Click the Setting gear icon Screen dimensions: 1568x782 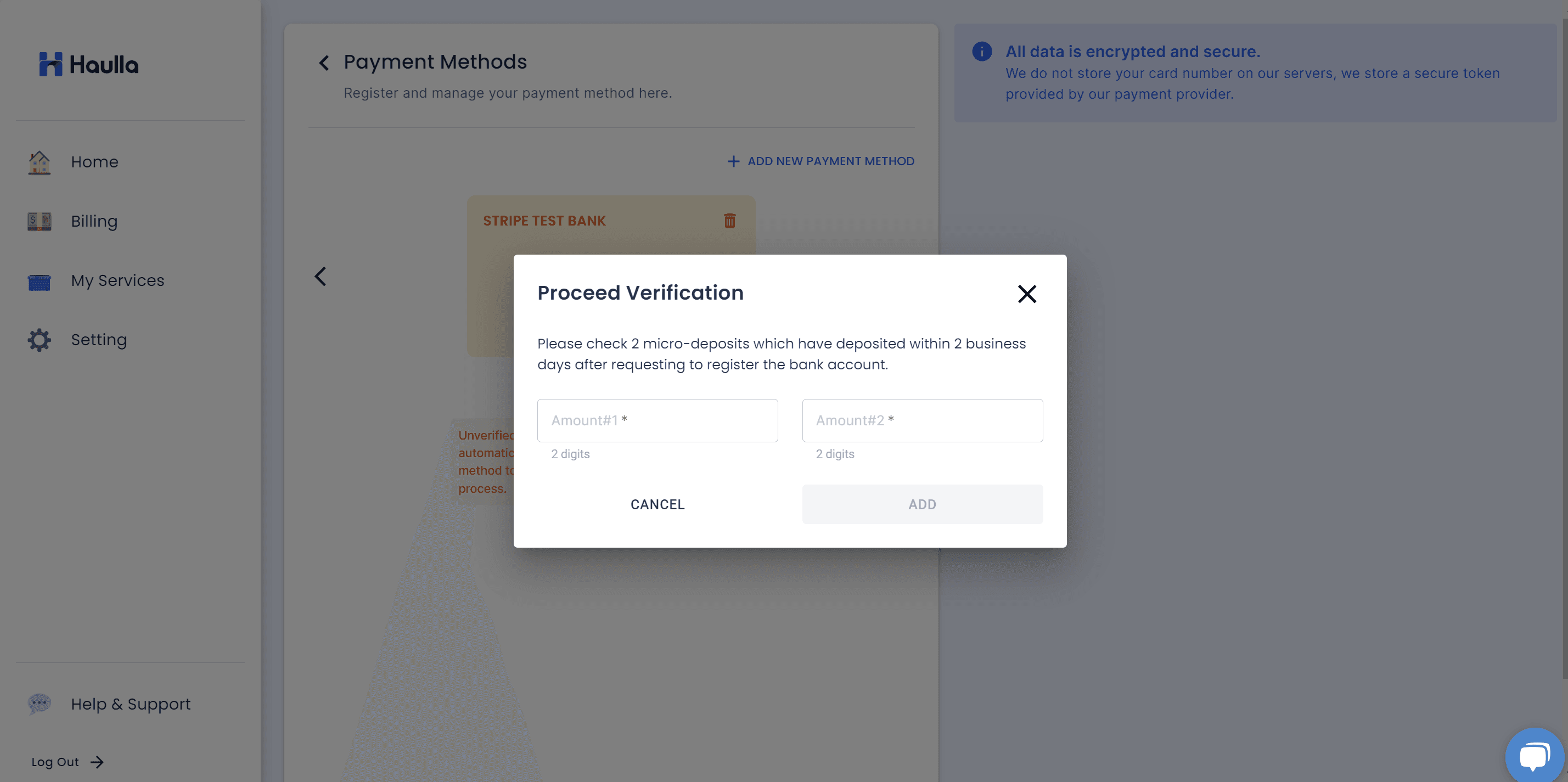pos(40,340)
